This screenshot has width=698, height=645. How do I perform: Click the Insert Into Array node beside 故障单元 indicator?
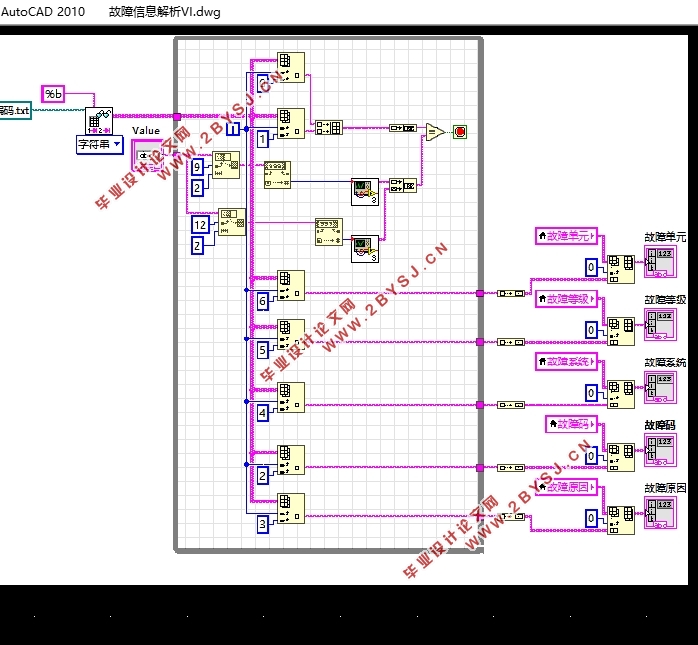point(621,269)
